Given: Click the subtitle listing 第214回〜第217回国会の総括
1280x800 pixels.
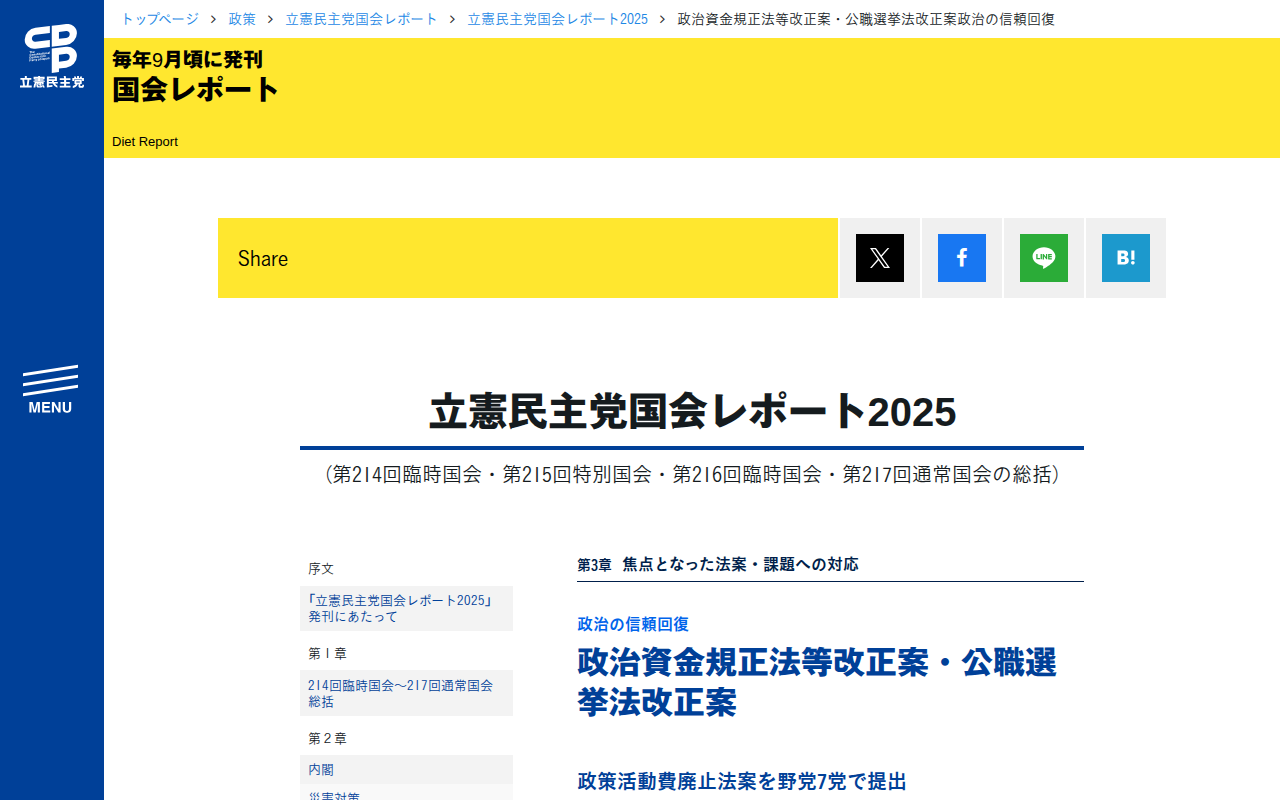Looking at the screenshot, I should (x=692, y=474).
